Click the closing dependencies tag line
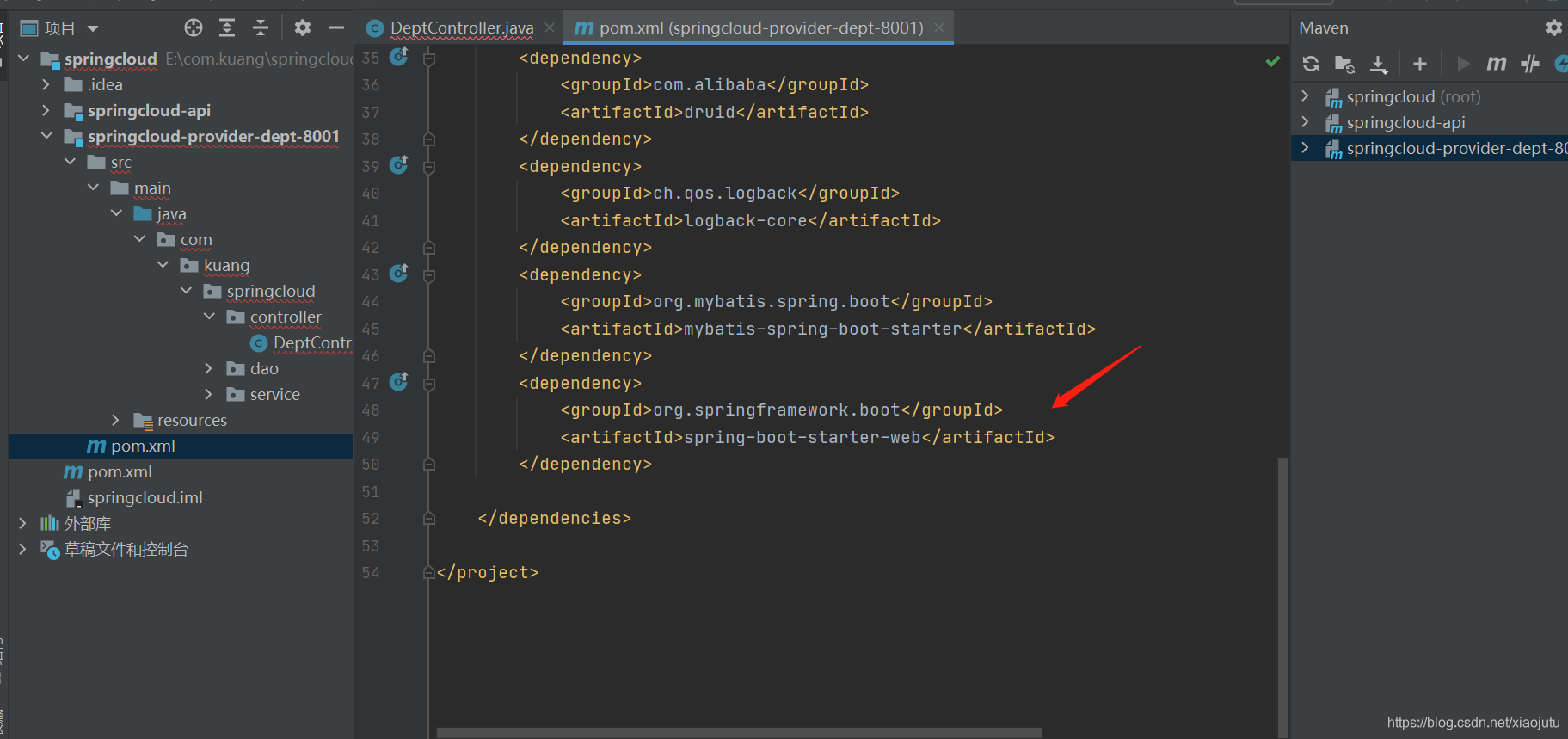Screen dimensions: 1568x739 pyautogui.click(x=555, y=518)
